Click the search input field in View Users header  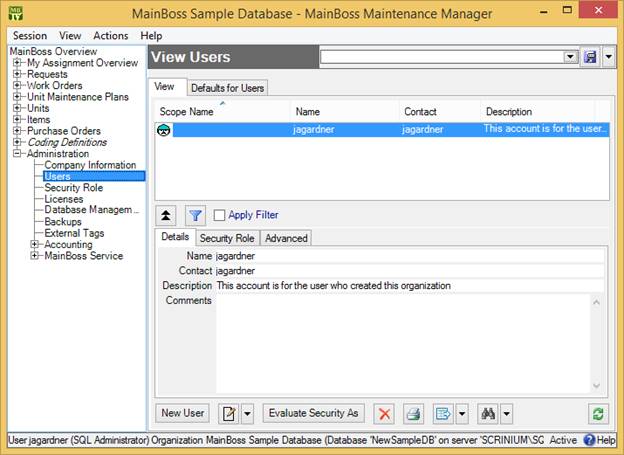coord(443,57)
